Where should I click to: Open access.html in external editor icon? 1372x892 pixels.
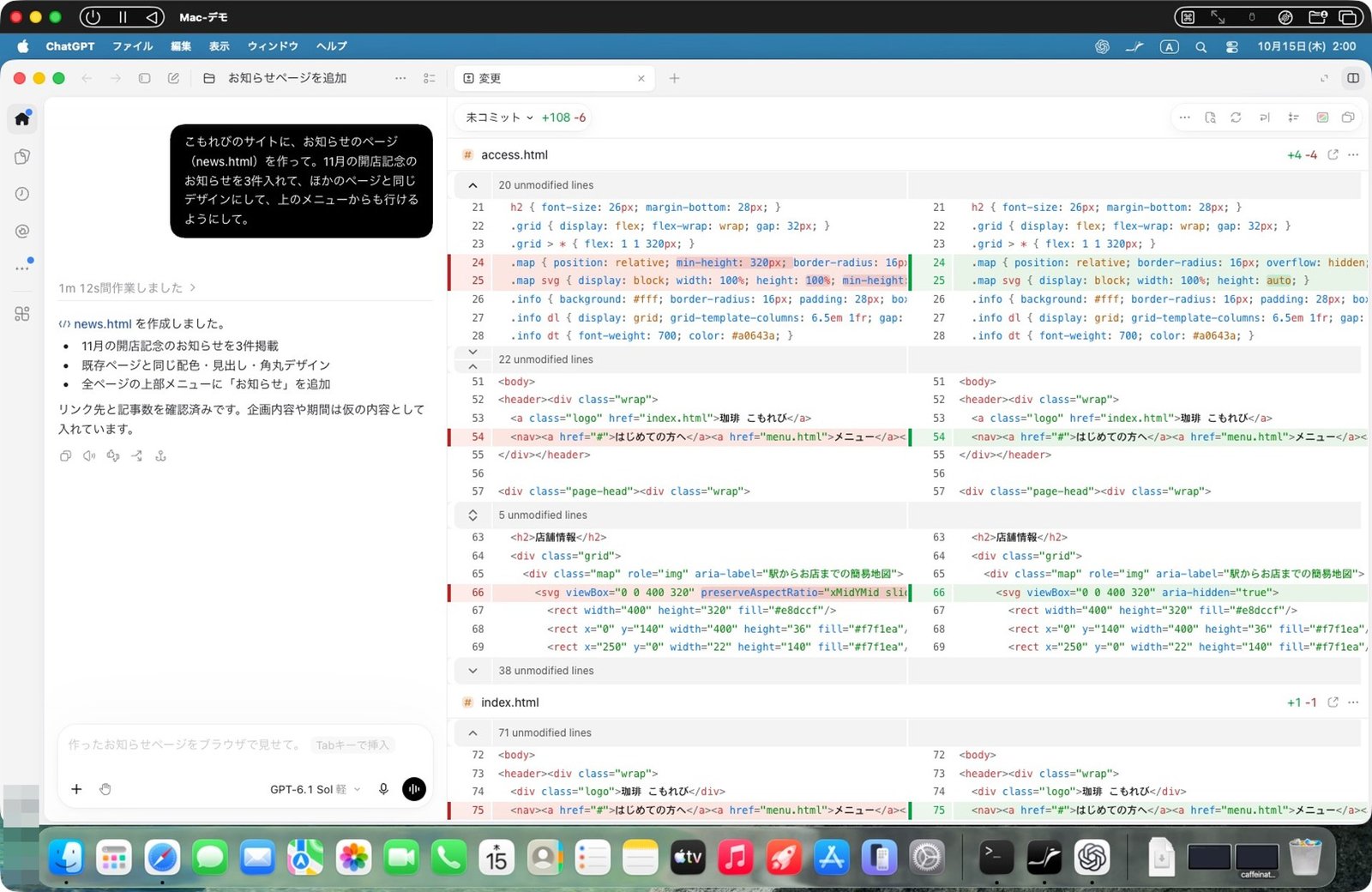tap(1333, 154)
